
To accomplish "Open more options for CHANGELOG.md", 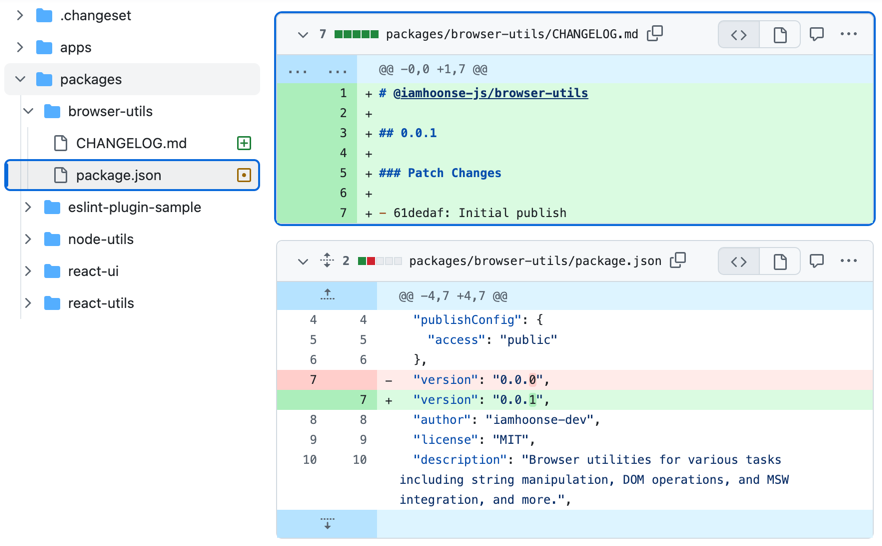I will pyautogui.click(x=848, y=34).
